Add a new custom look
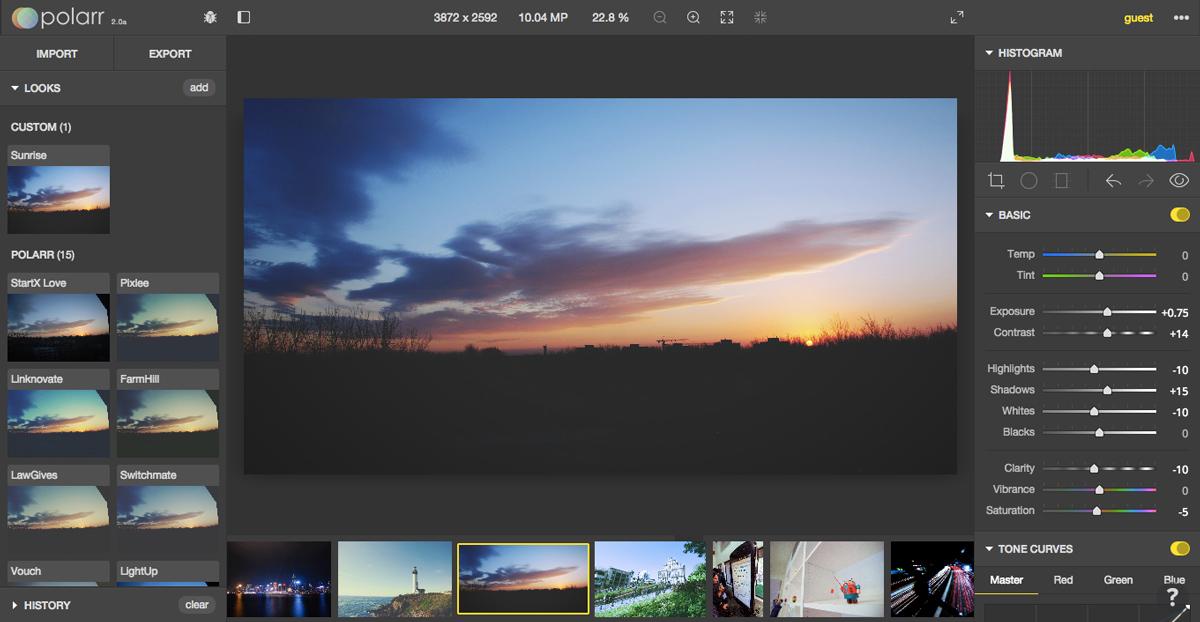This screenshot has width=1200, height=622. coord(199,88)
